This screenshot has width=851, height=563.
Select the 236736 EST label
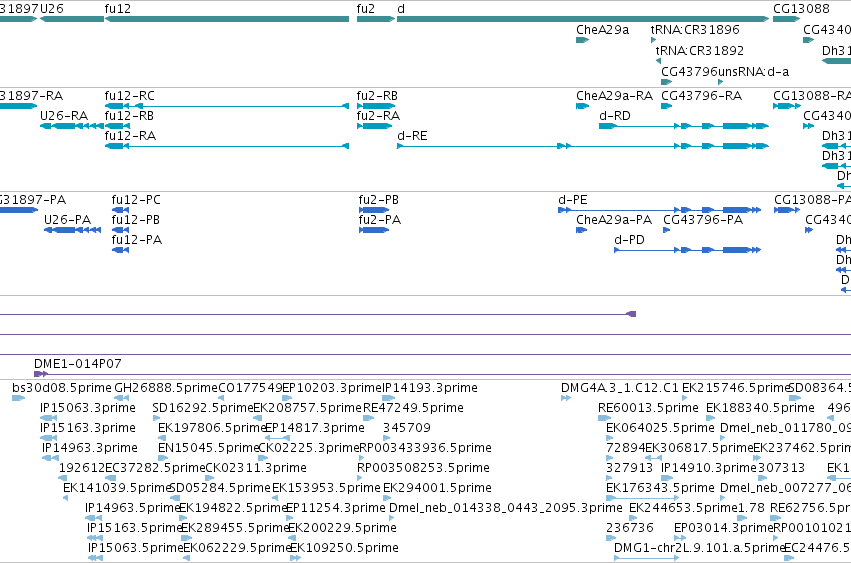[x=630, y=528]
